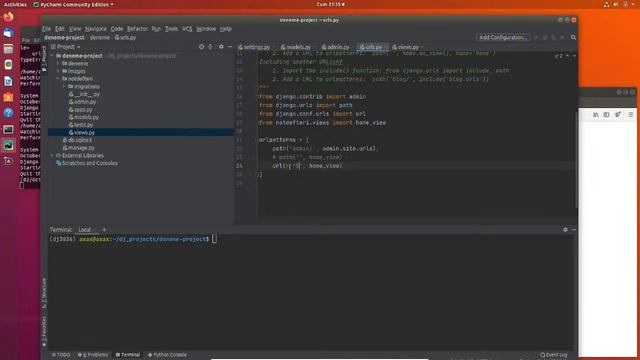
Task: Switch to models.py editor tab
Action: click(x=296, y=47)
